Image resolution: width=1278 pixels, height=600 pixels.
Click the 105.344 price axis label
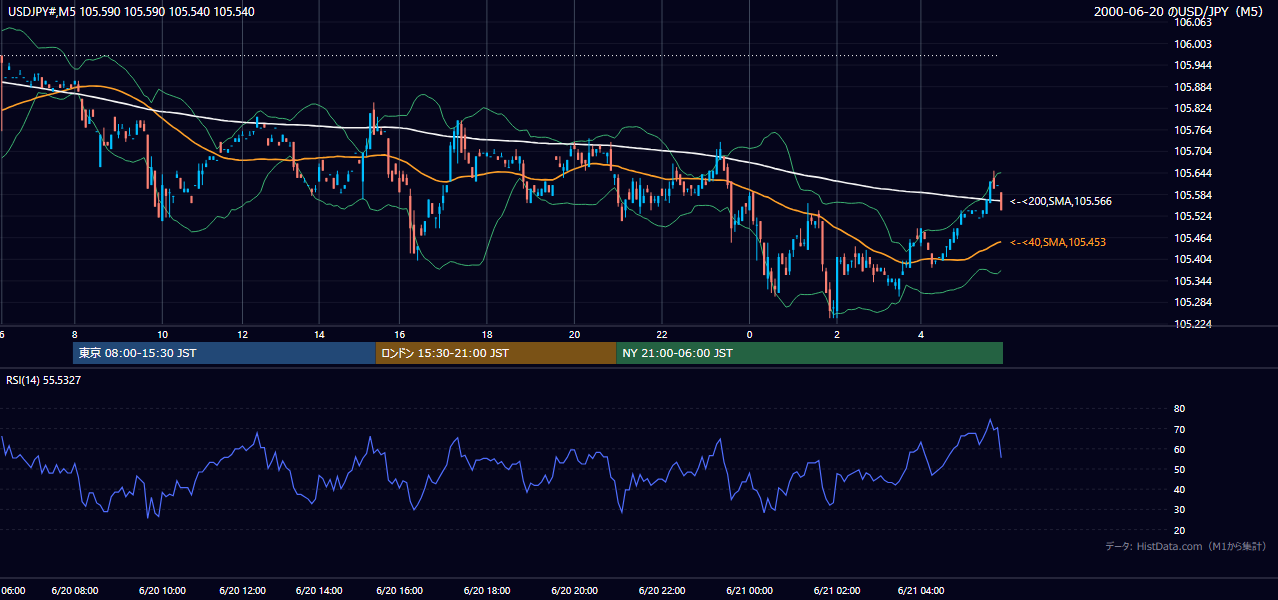[1193, 281]
